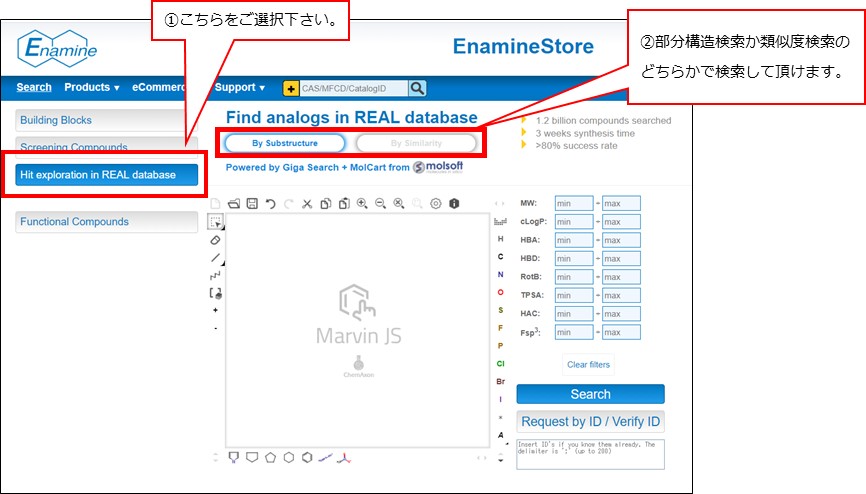Open Marvin JS settings gear
Image resolution: width=866 pixels, height=494 pixels.
tap(436, 203)
